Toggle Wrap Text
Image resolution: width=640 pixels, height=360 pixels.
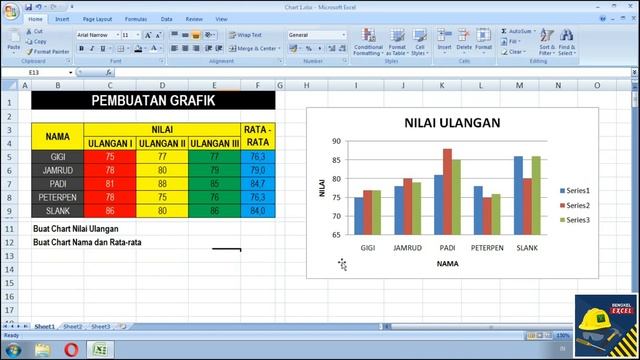click(x=245, y=35)
